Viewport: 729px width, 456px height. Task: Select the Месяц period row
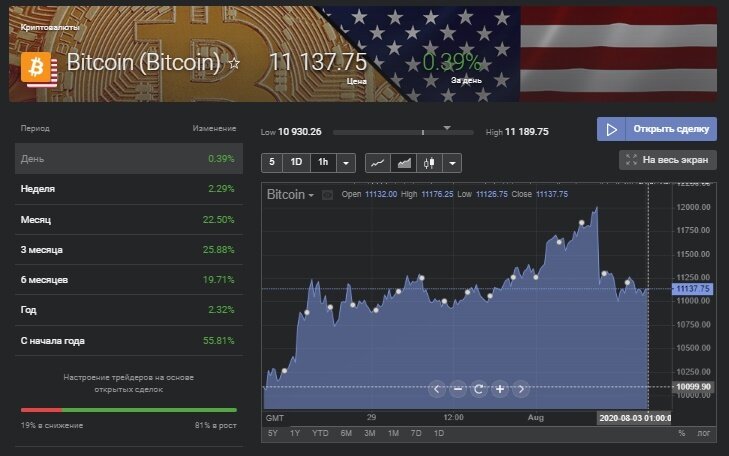(128, 219)
